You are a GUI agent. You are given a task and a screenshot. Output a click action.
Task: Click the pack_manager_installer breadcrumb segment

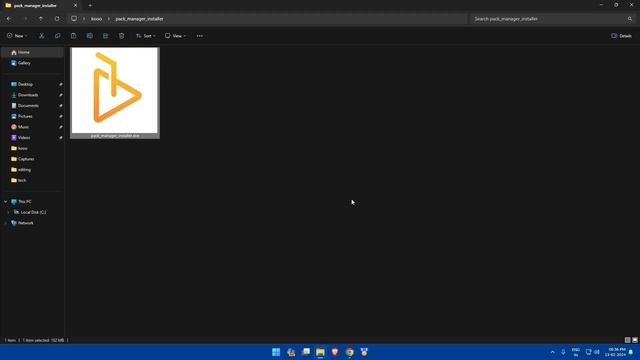[x=139, y=19]
